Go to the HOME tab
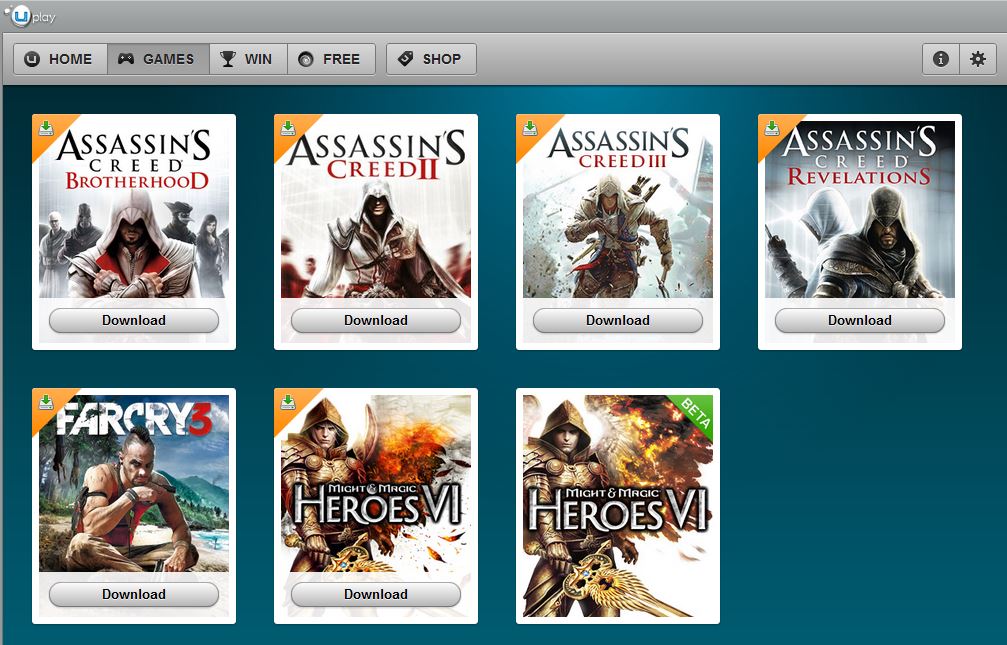Image resolution: width=1007 pixels, height=645 pixels. (x=60, y=59)
